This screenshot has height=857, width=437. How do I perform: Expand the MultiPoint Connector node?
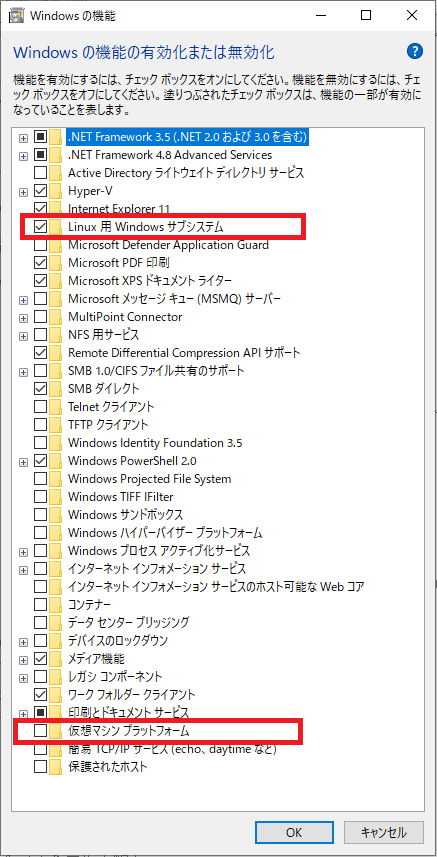[x=23, y=318]
